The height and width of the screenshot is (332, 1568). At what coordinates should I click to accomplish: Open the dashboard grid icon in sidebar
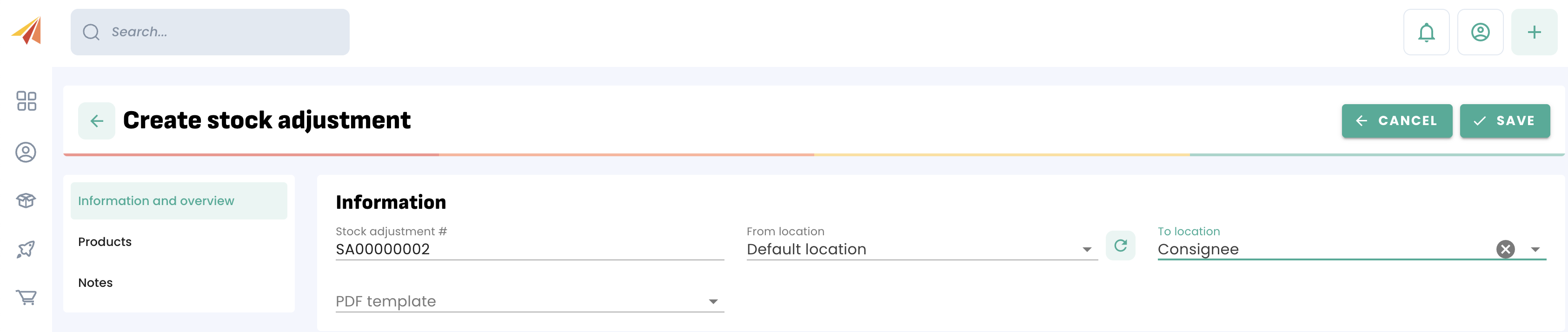pyautogui.click(x=26, y=101)
